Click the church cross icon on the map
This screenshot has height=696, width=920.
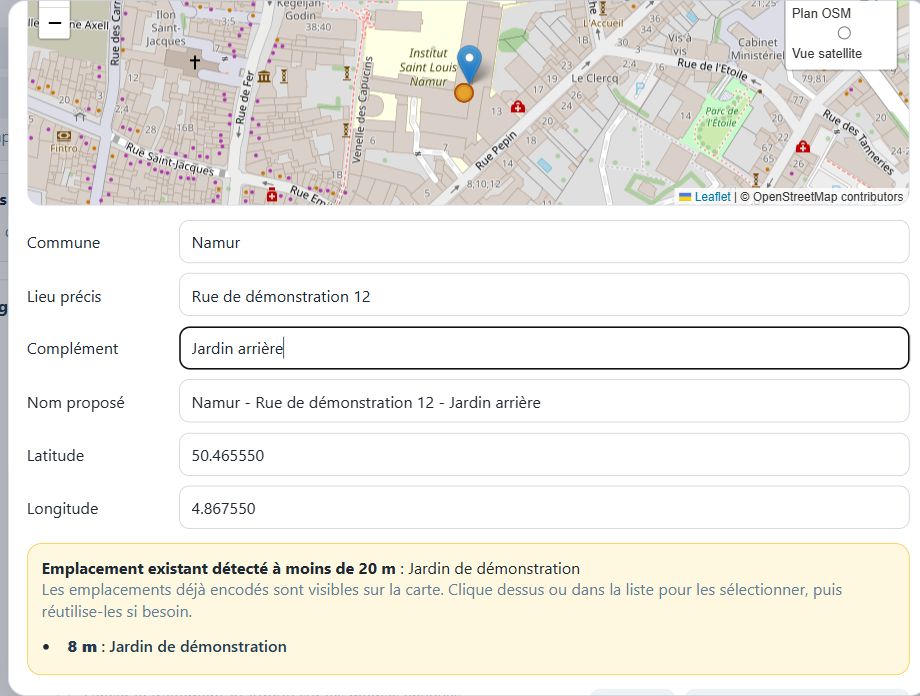[194, 61]
